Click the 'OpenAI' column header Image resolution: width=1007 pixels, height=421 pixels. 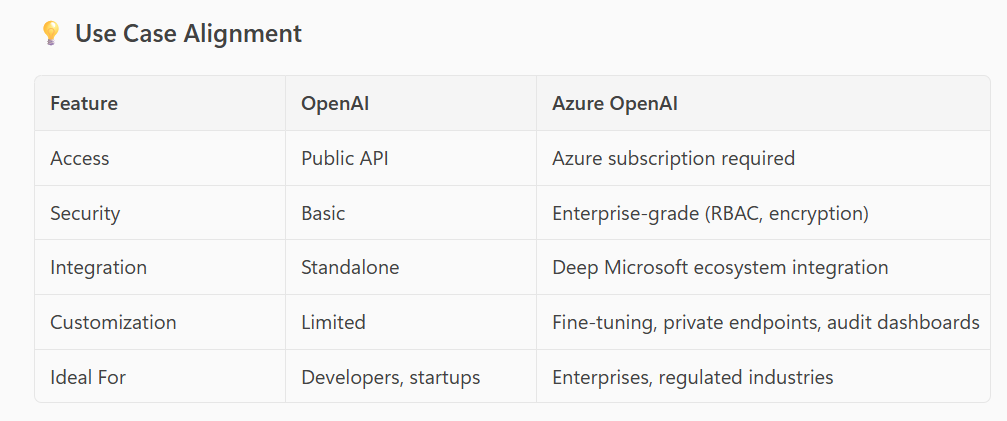tap(335, 103)
